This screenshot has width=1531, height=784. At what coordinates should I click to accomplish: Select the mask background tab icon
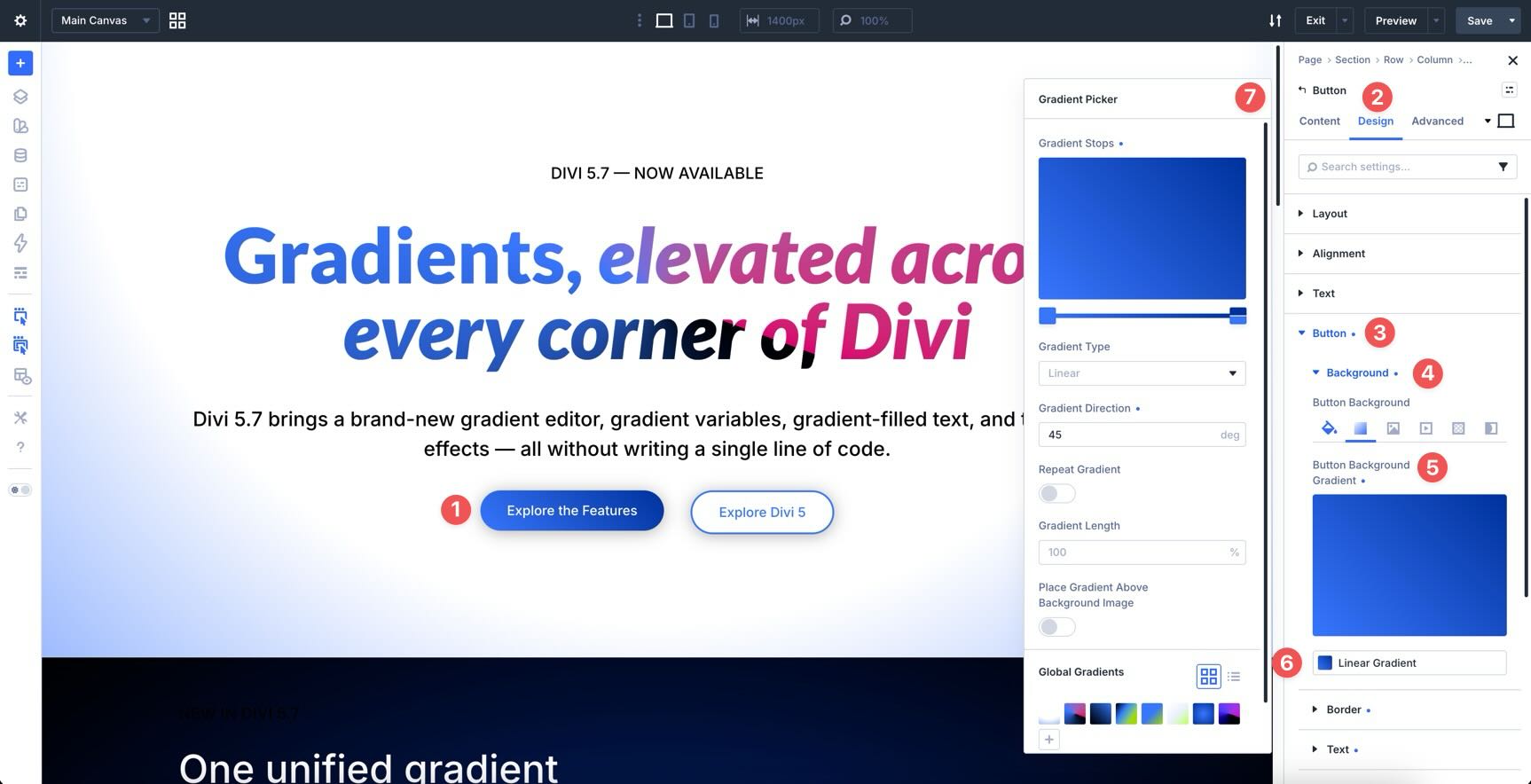click(1491, 428)
